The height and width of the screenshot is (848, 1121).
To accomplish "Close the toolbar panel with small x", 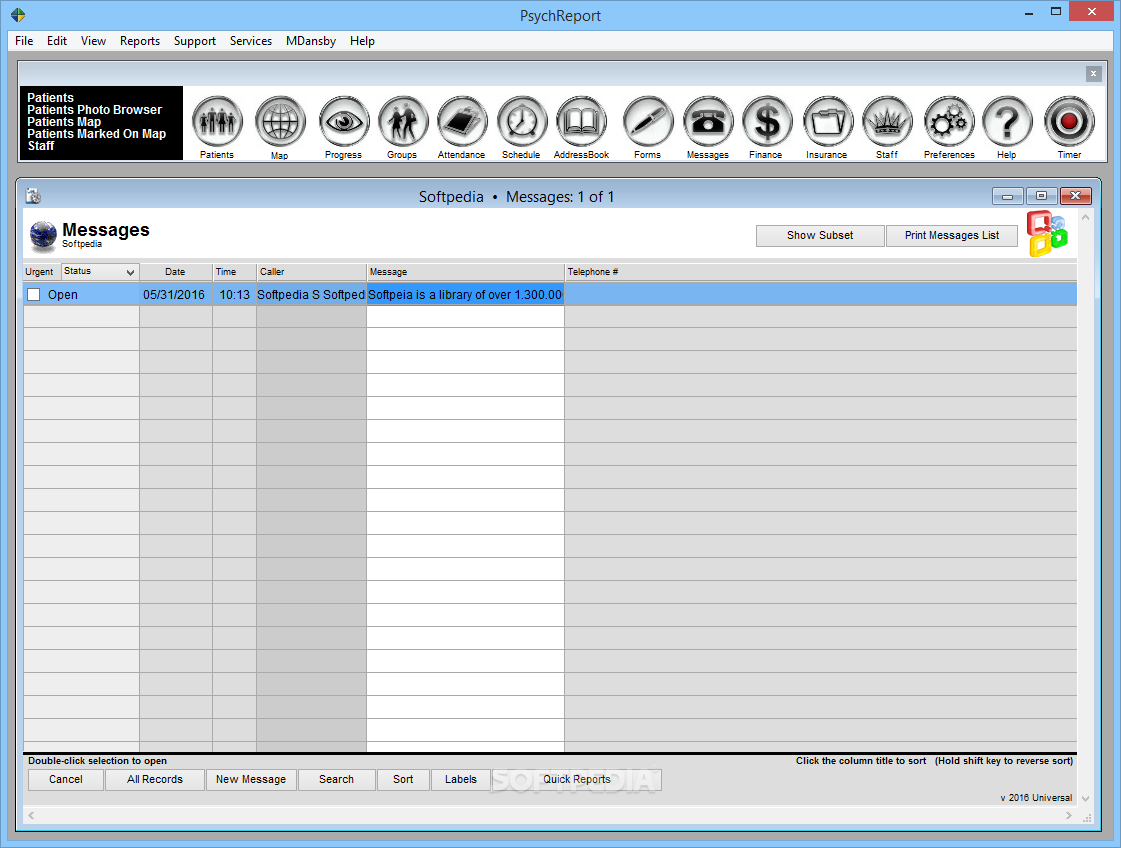I will (1093, 74).
